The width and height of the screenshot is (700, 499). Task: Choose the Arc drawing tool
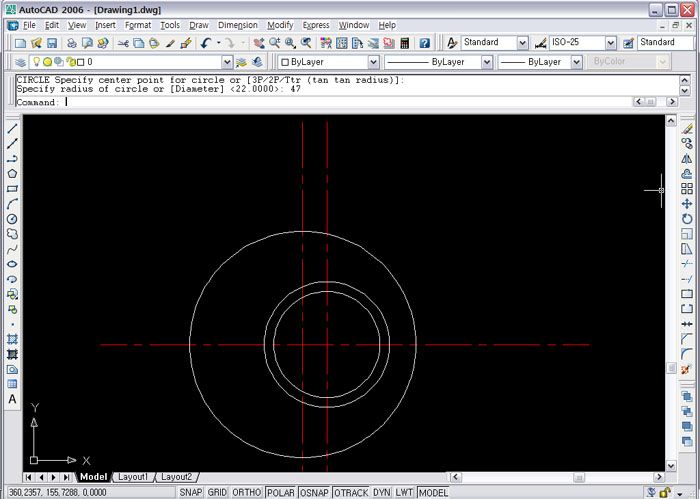tap(12, 204)
